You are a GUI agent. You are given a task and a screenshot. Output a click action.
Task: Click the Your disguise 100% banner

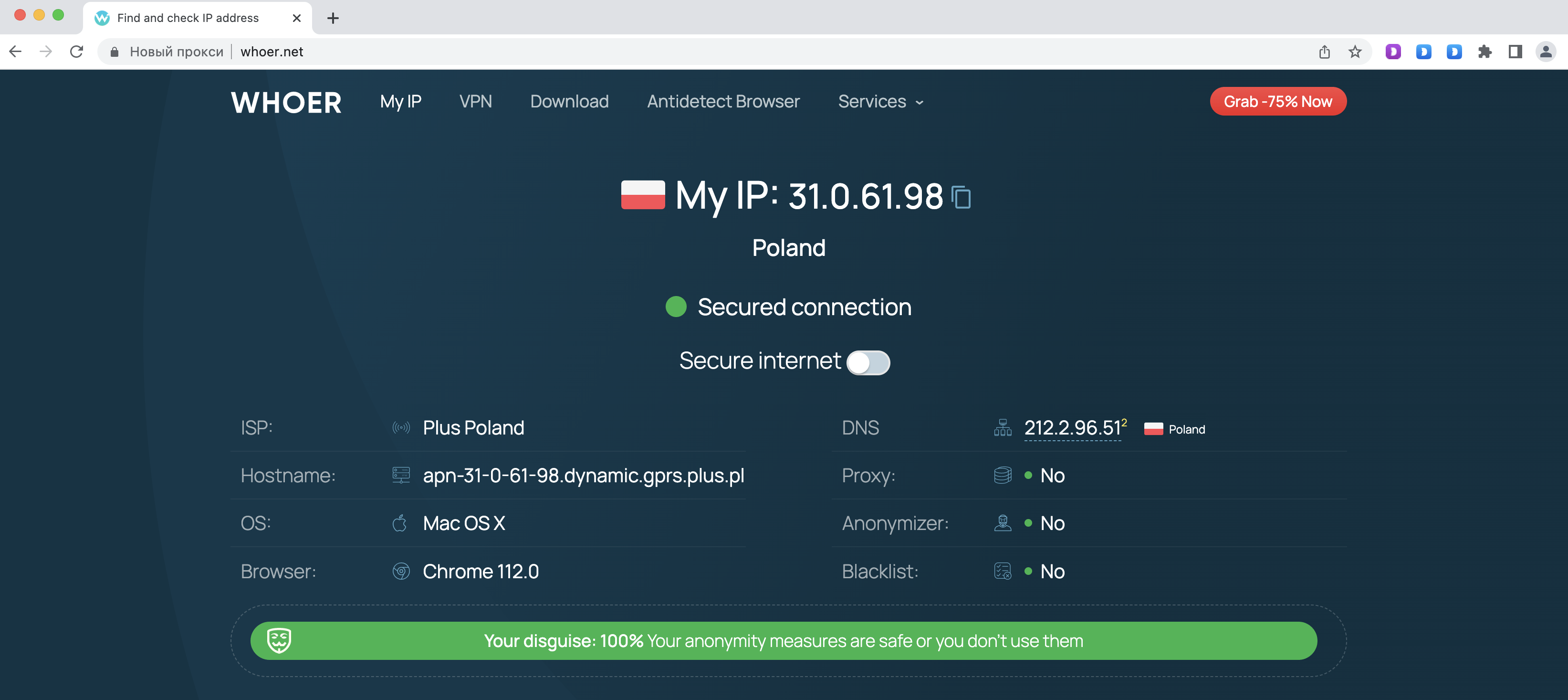pyautogui.click(x=784, y=640)
